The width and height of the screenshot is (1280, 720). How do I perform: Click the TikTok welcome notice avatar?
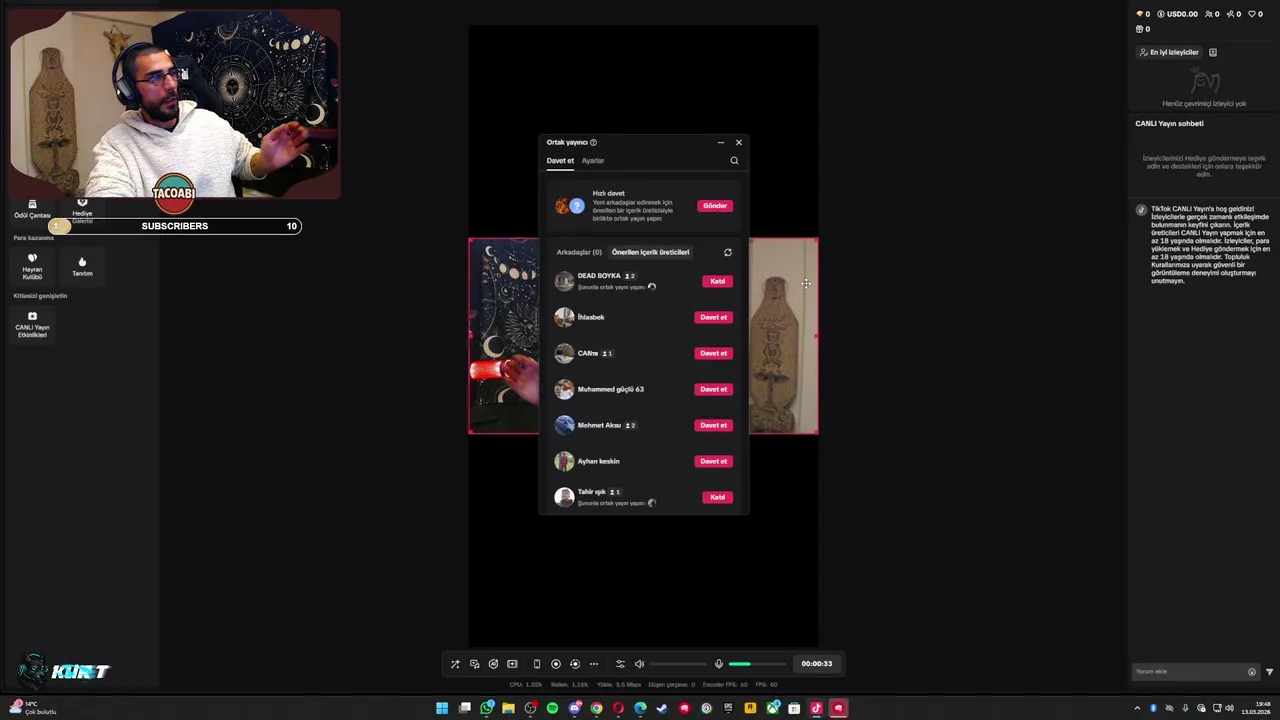(1141, 210)
